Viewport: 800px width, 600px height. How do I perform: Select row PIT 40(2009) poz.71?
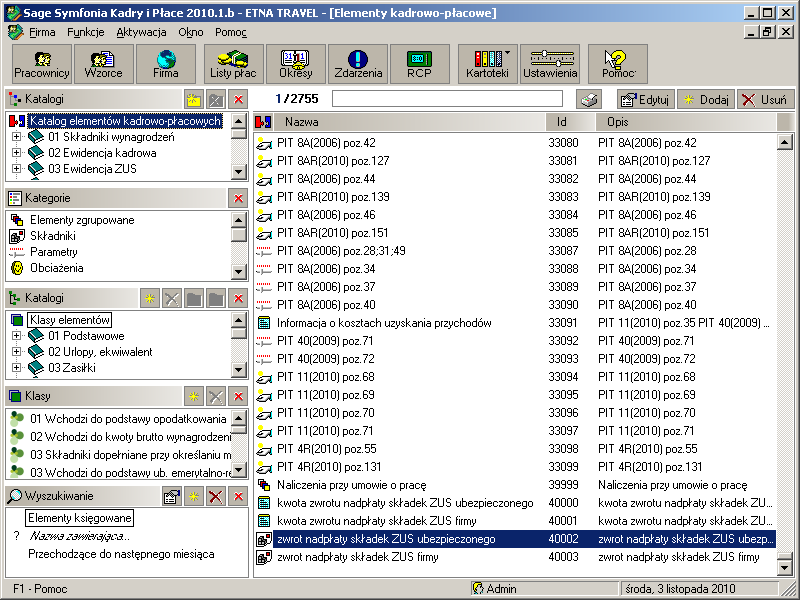click(514, 341)
